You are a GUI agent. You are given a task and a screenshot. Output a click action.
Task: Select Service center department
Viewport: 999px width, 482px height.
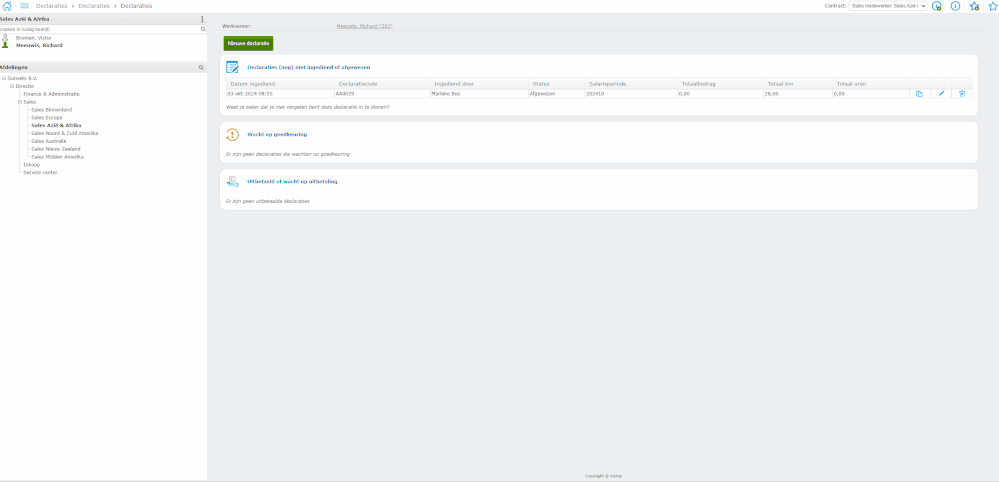(40, 173)
